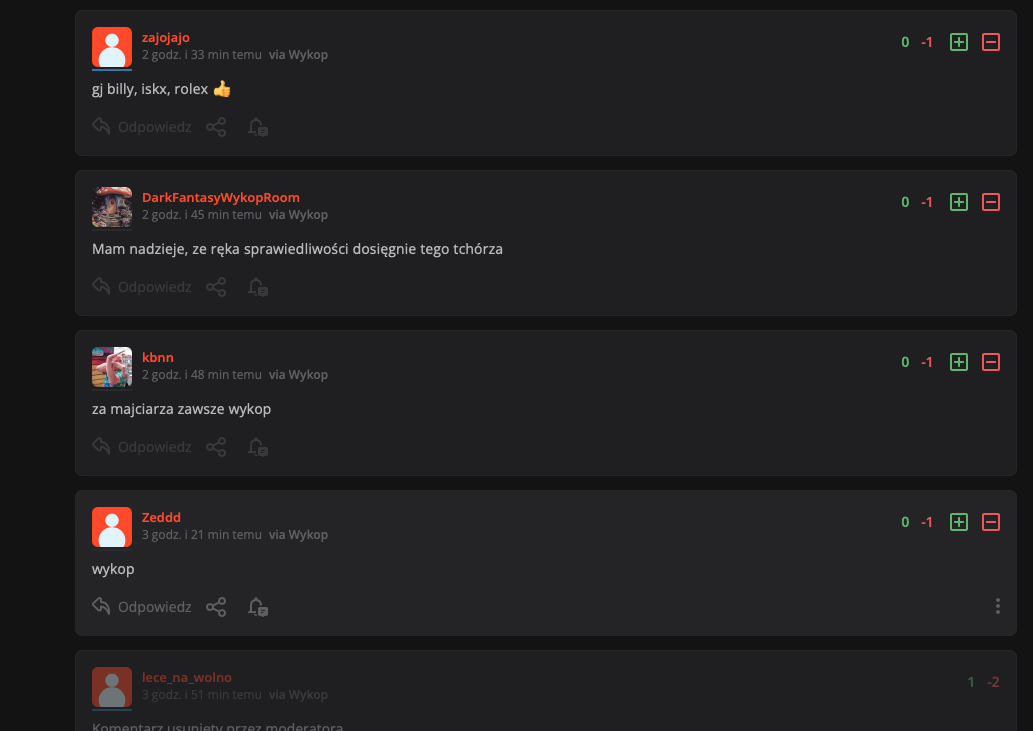Enable bell notifications for DarkFantasyWykopRoom's comment
The height and width of the screenshot is (731, 1033).
pyautogui.click(x=258, y=287)
